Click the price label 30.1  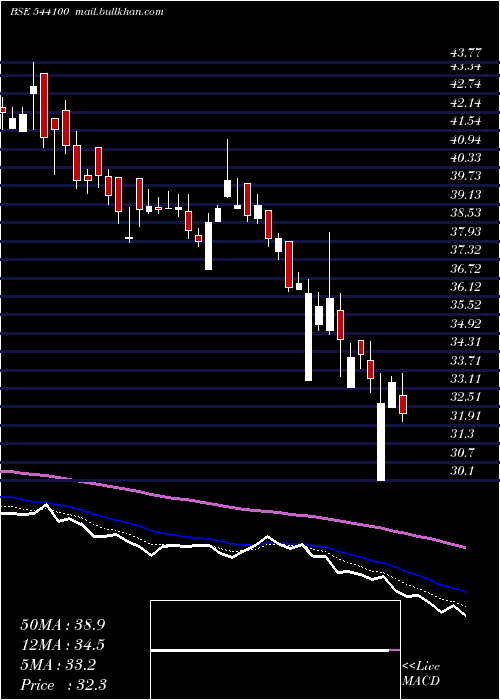point(462,471)
